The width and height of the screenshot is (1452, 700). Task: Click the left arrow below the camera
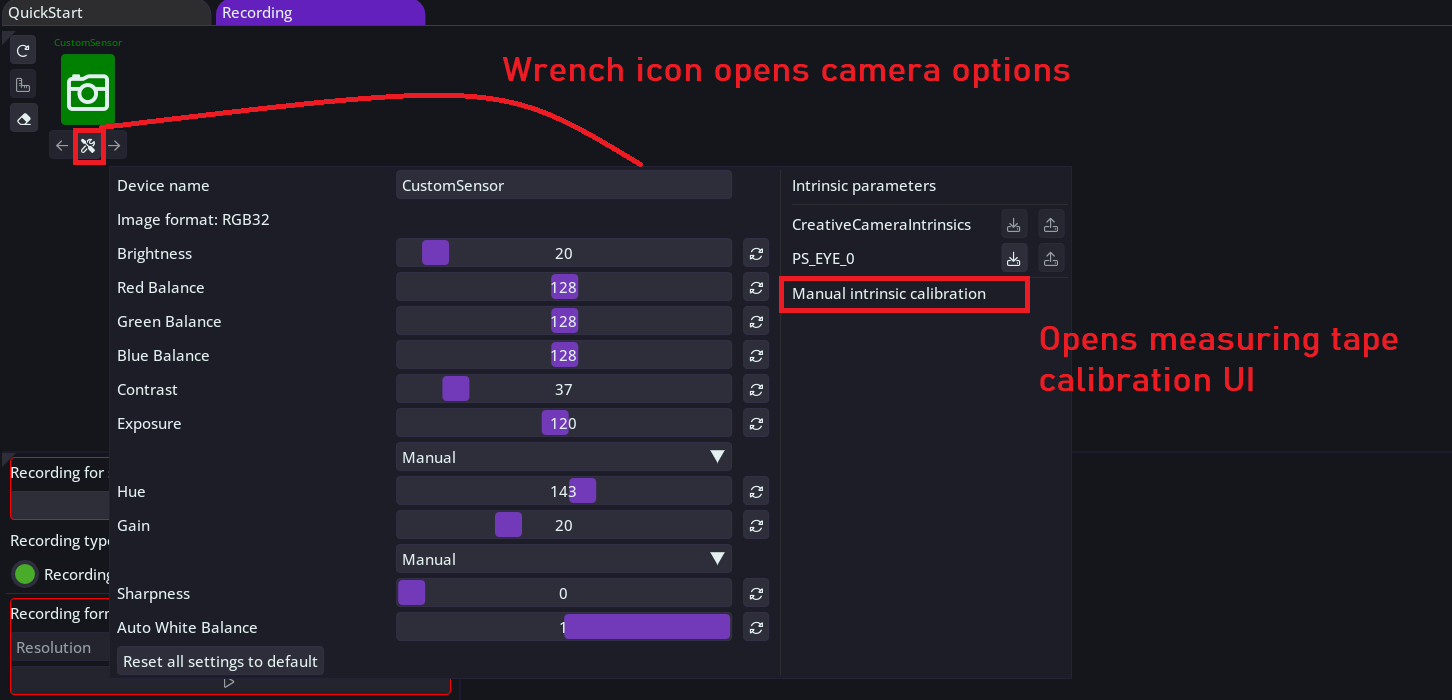[62, 146]
